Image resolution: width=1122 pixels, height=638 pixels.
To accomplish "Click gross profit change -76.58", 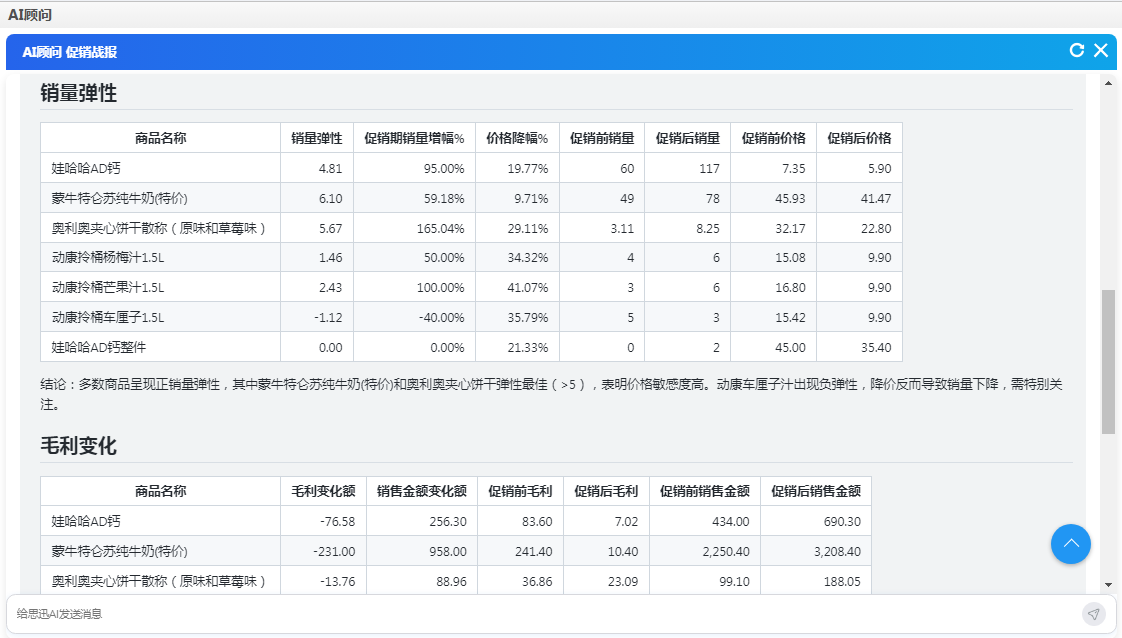I will click(x=338, y=522).
